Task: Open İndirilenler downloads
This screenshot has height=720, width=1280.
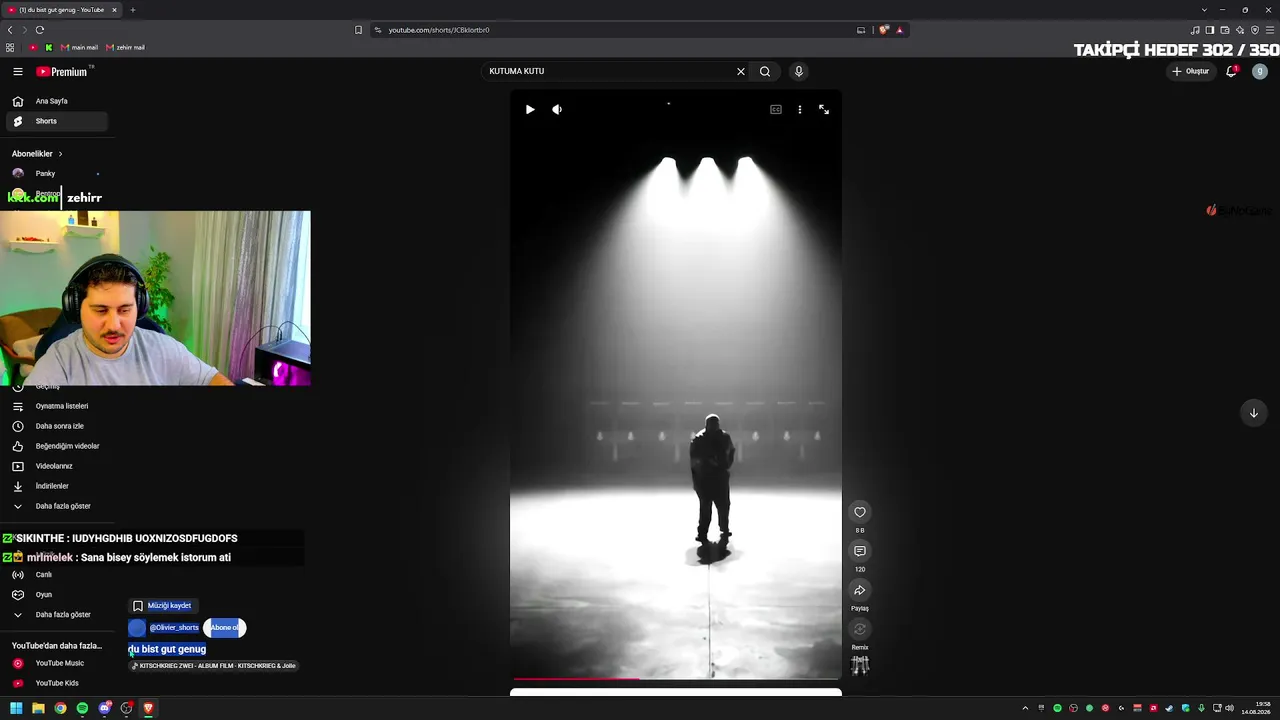Action: click(56, 486)
